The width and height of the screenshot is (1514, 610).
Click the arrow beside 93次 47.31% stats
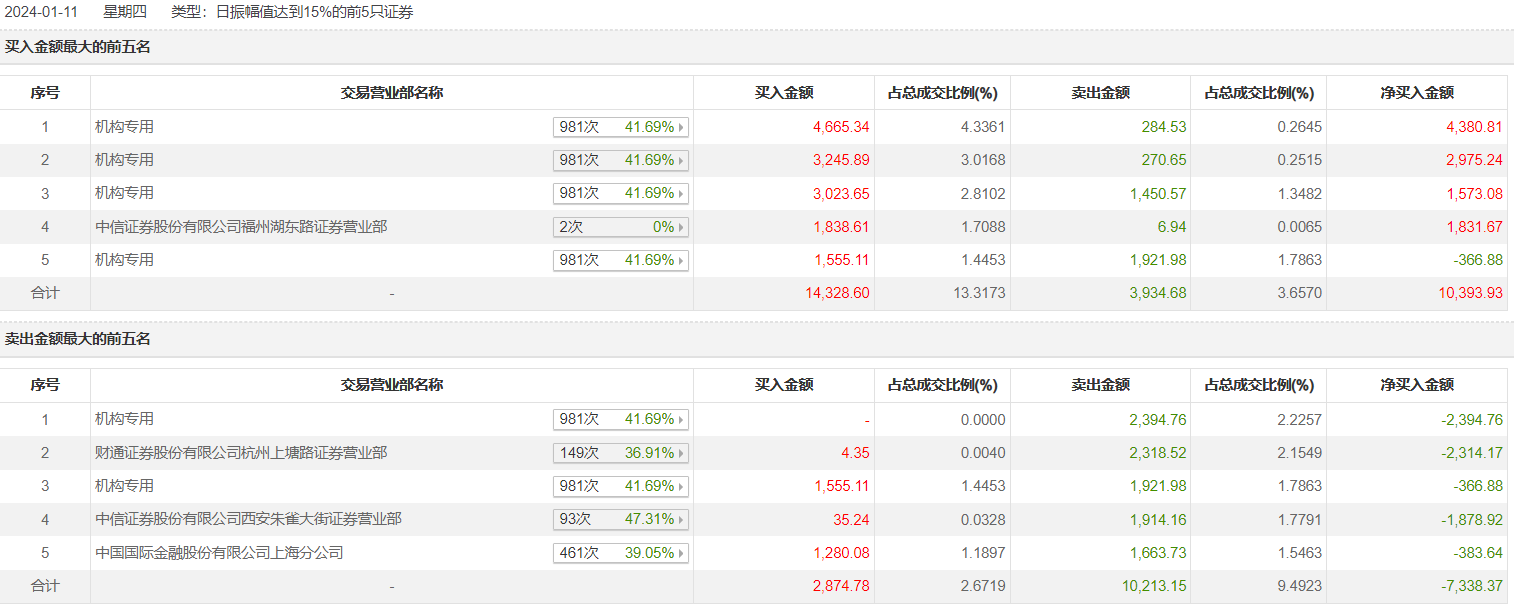(x=682, y=520)
